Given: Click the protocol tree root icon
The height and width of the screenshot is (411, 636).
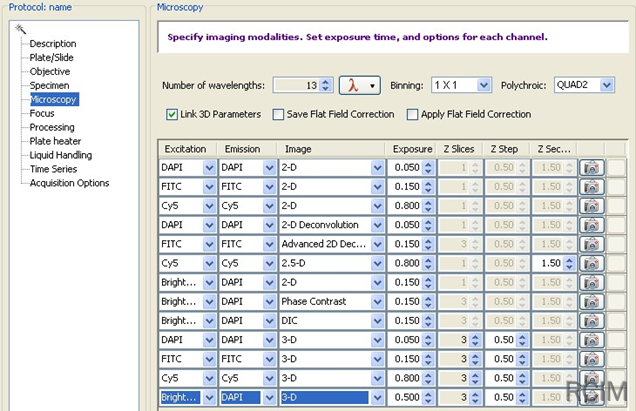Looking at the screenshot, I should pos(21,29).
